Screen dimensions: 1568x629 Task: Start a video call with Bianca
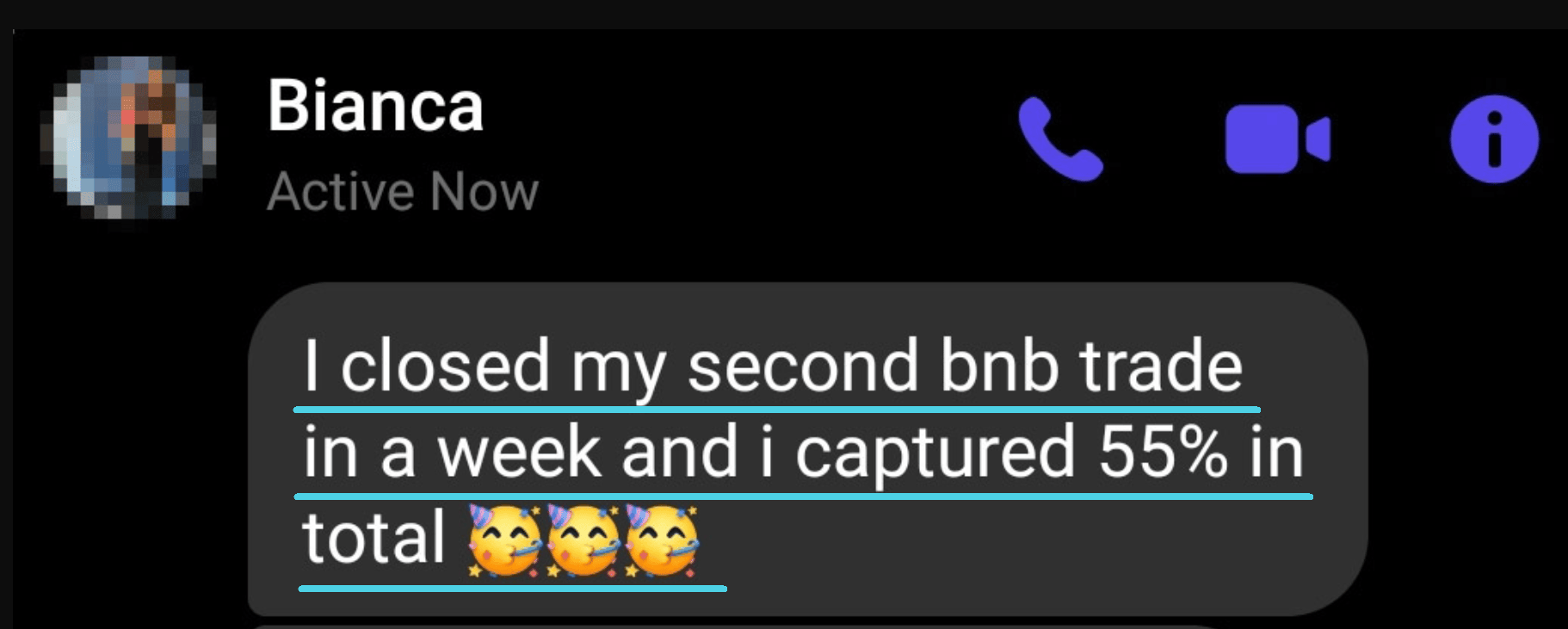tap(1278, 139)
